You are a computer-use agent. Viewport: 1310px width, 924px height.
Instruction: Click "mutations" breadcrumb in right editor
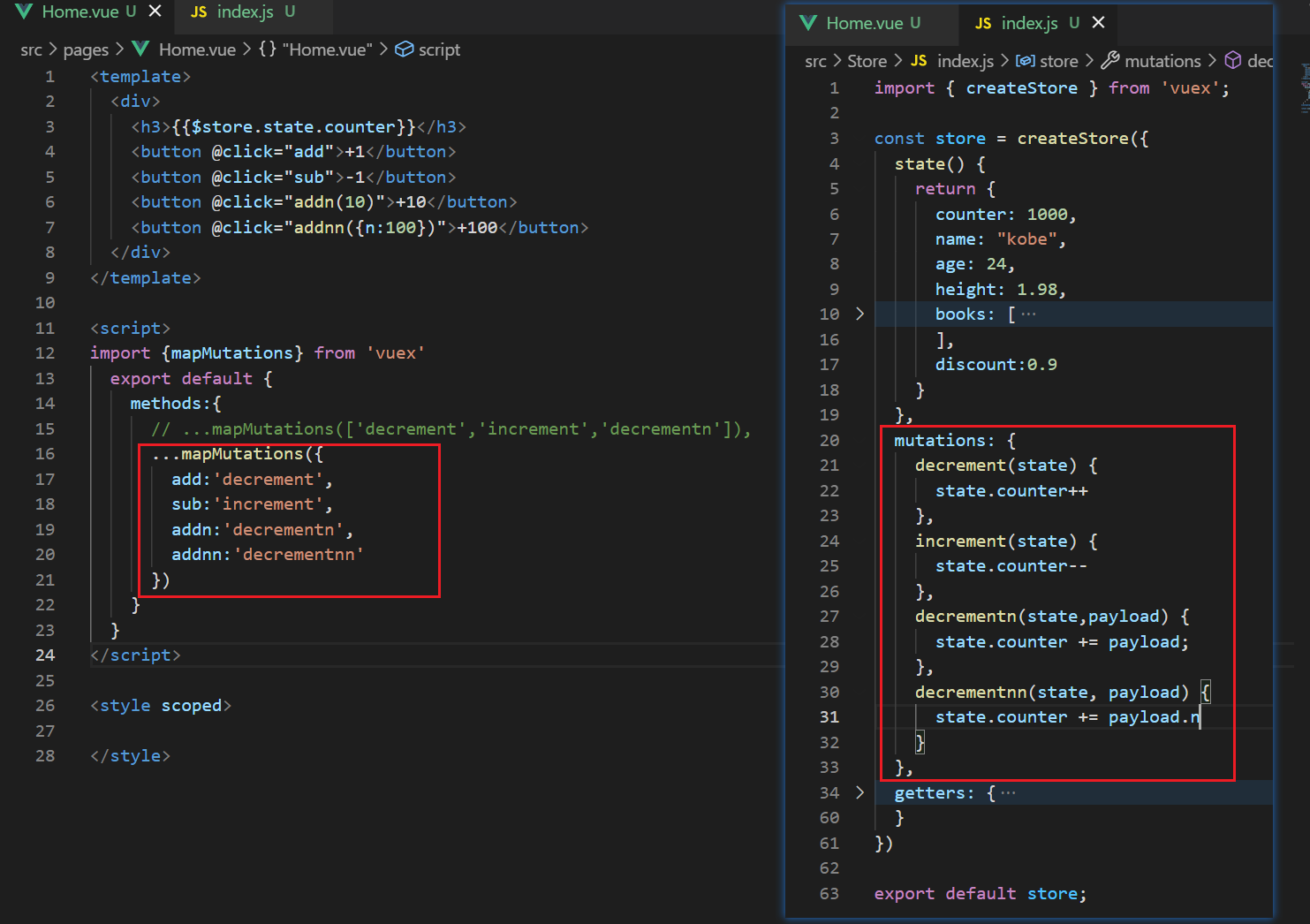(1162, 61)
